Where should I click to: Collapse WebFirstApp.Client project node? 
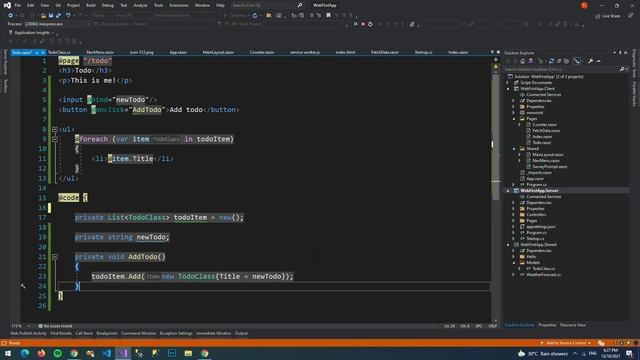[x=508, y=89]
